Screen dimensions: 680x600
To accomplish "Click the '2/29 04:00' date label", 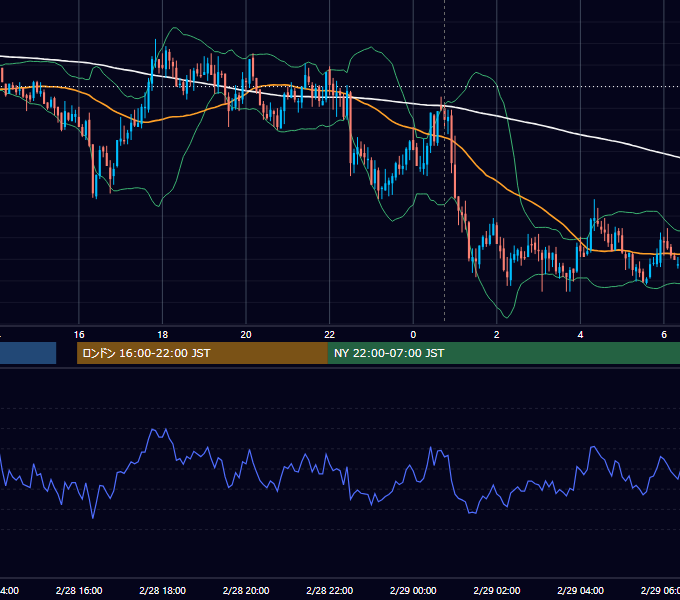I will click(x=580, y=590).
